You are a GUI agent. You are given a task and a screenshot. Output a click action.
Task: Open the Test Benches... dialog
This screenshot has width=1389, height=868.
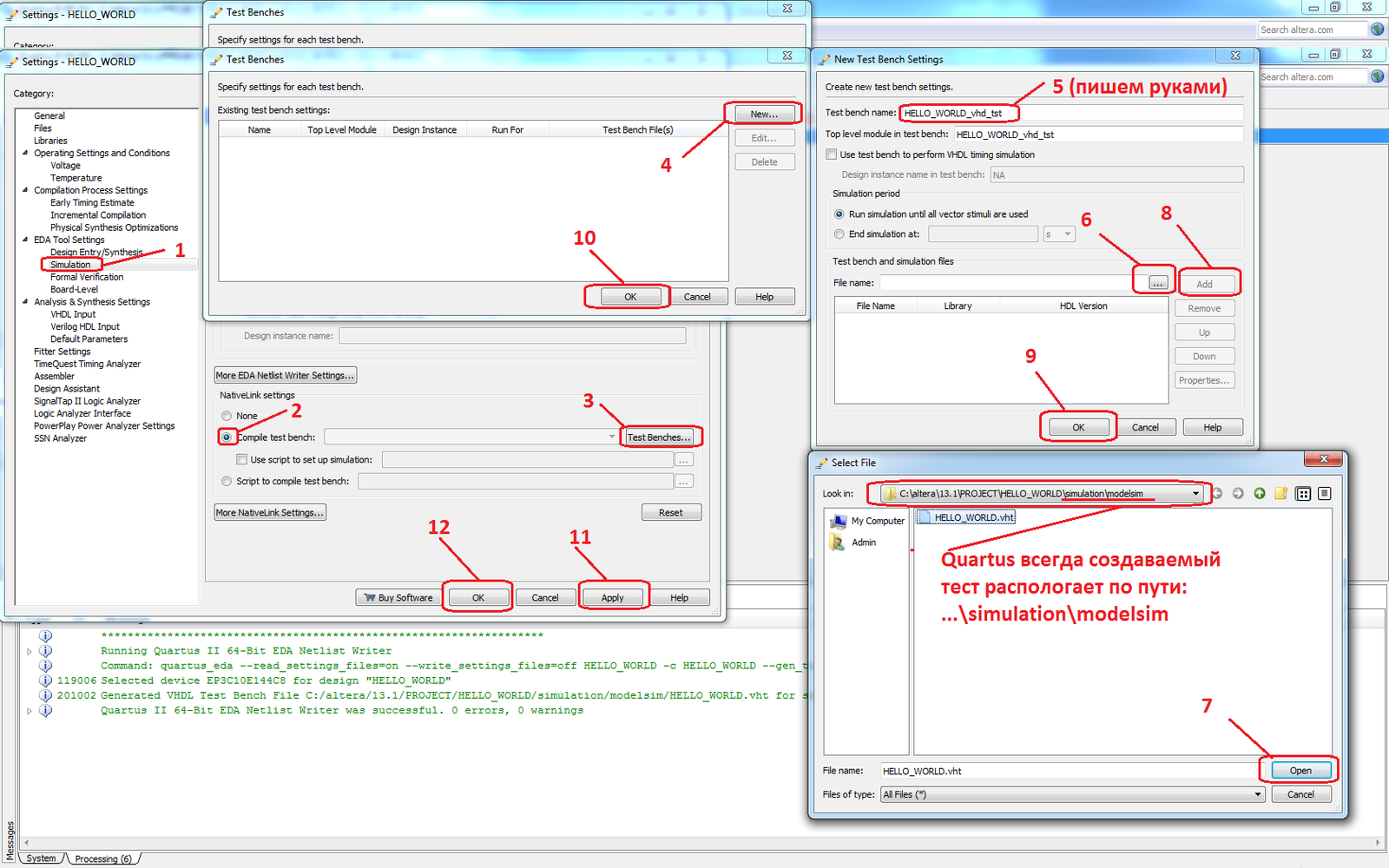[x=658, y=437]
